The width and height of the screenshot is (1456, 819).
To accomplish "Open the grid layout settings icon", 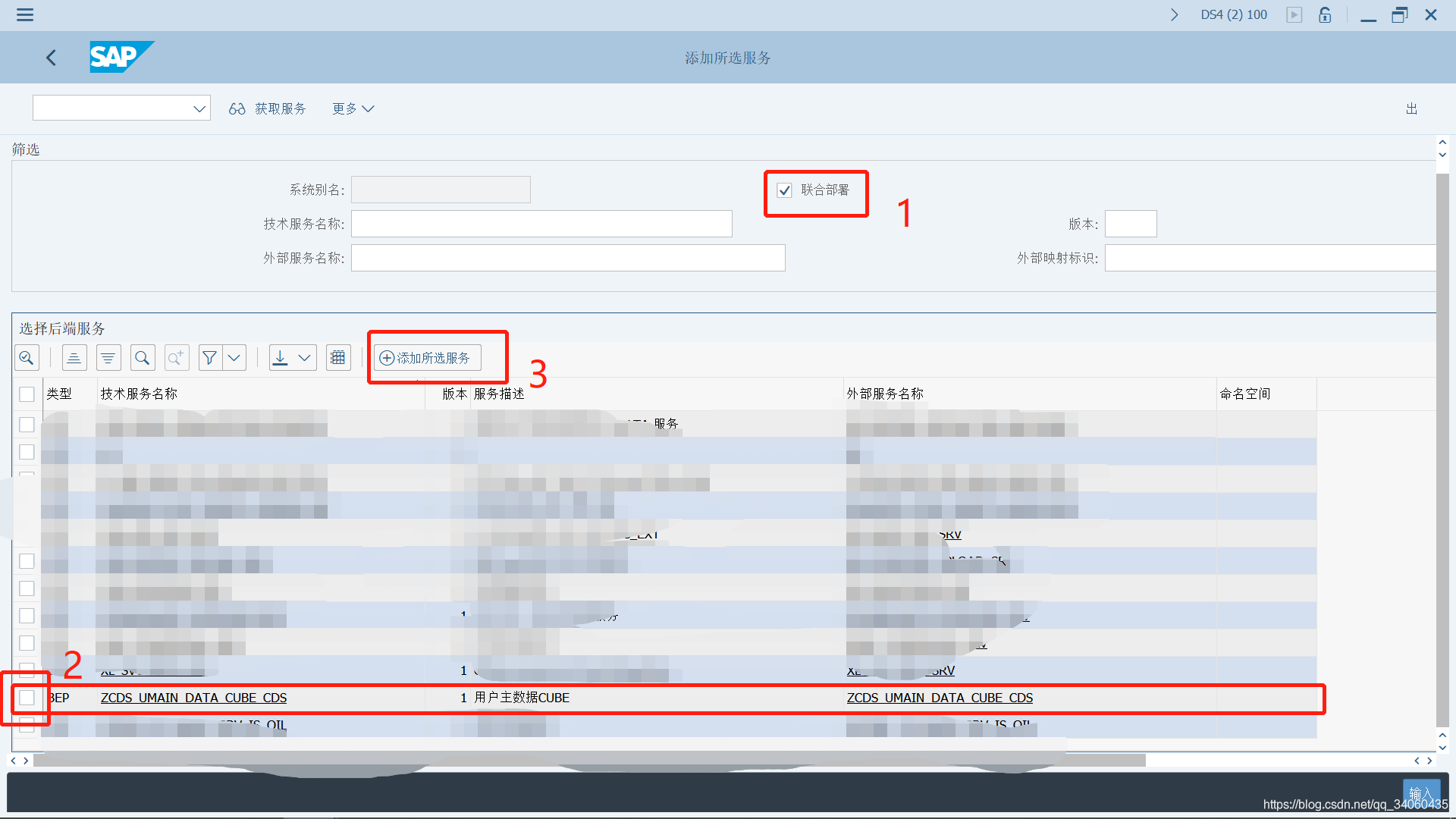I will point(338,358).
